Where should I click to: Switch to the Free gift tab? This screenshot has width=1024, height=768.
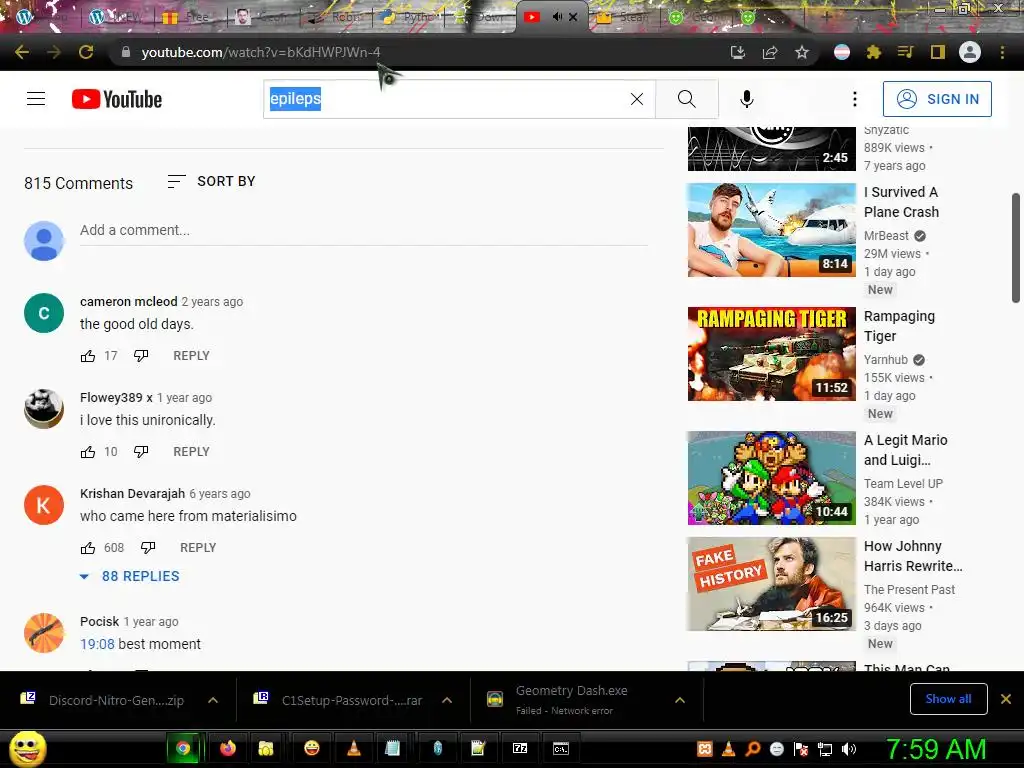pos(190,17)
